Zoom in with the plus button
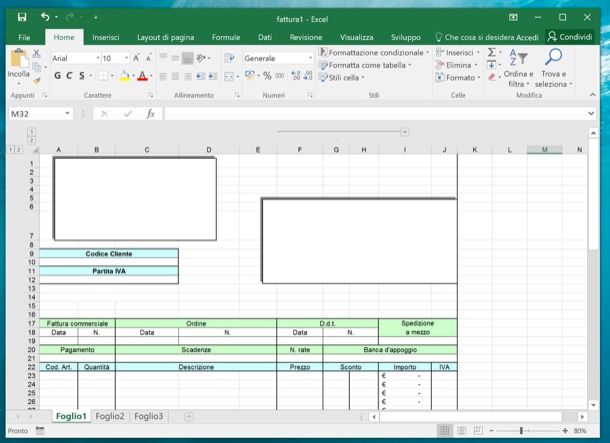Screen dimensions: 610x443 pos(565,431)
